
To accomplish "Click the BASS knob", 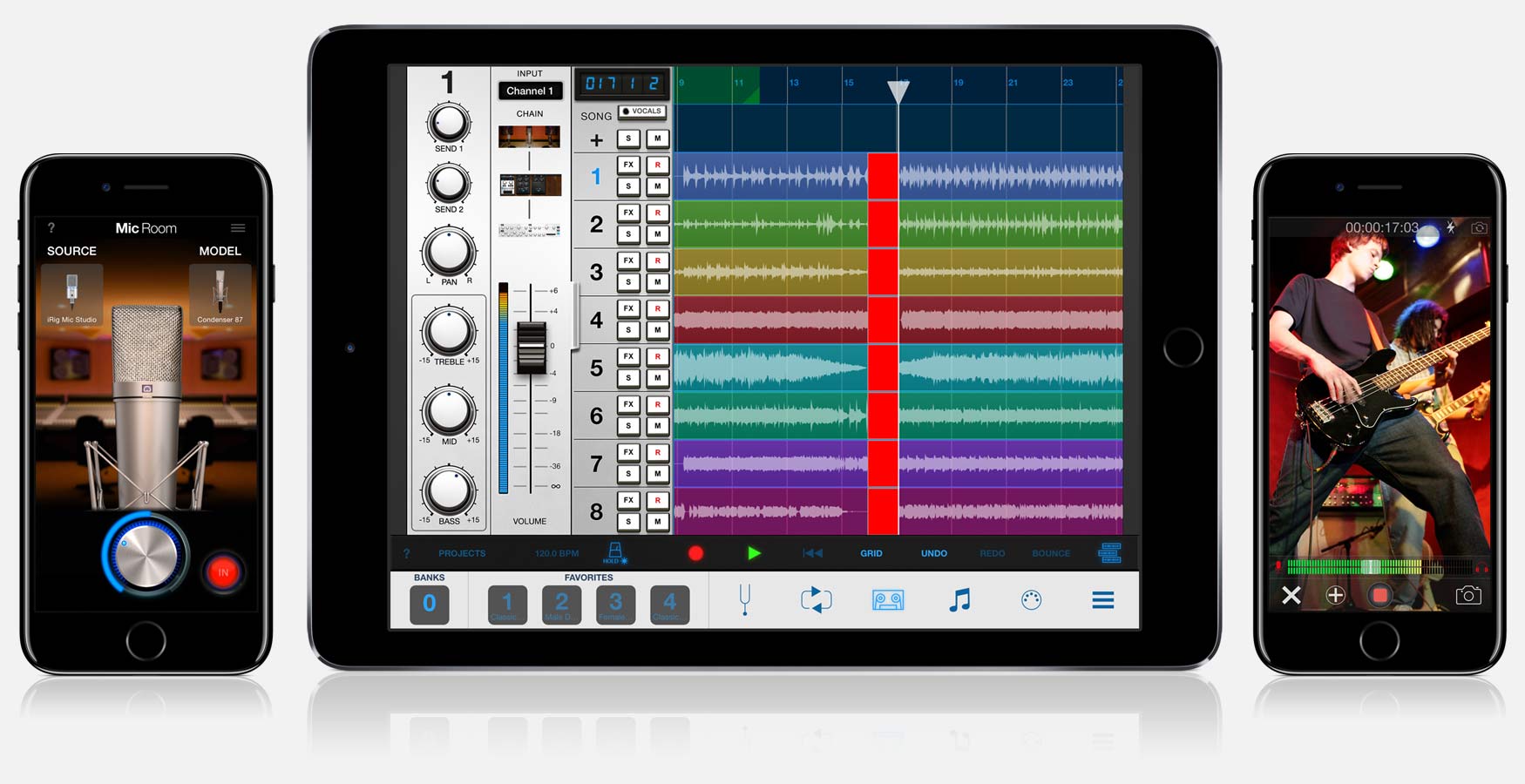I will (x=448, y=491).
